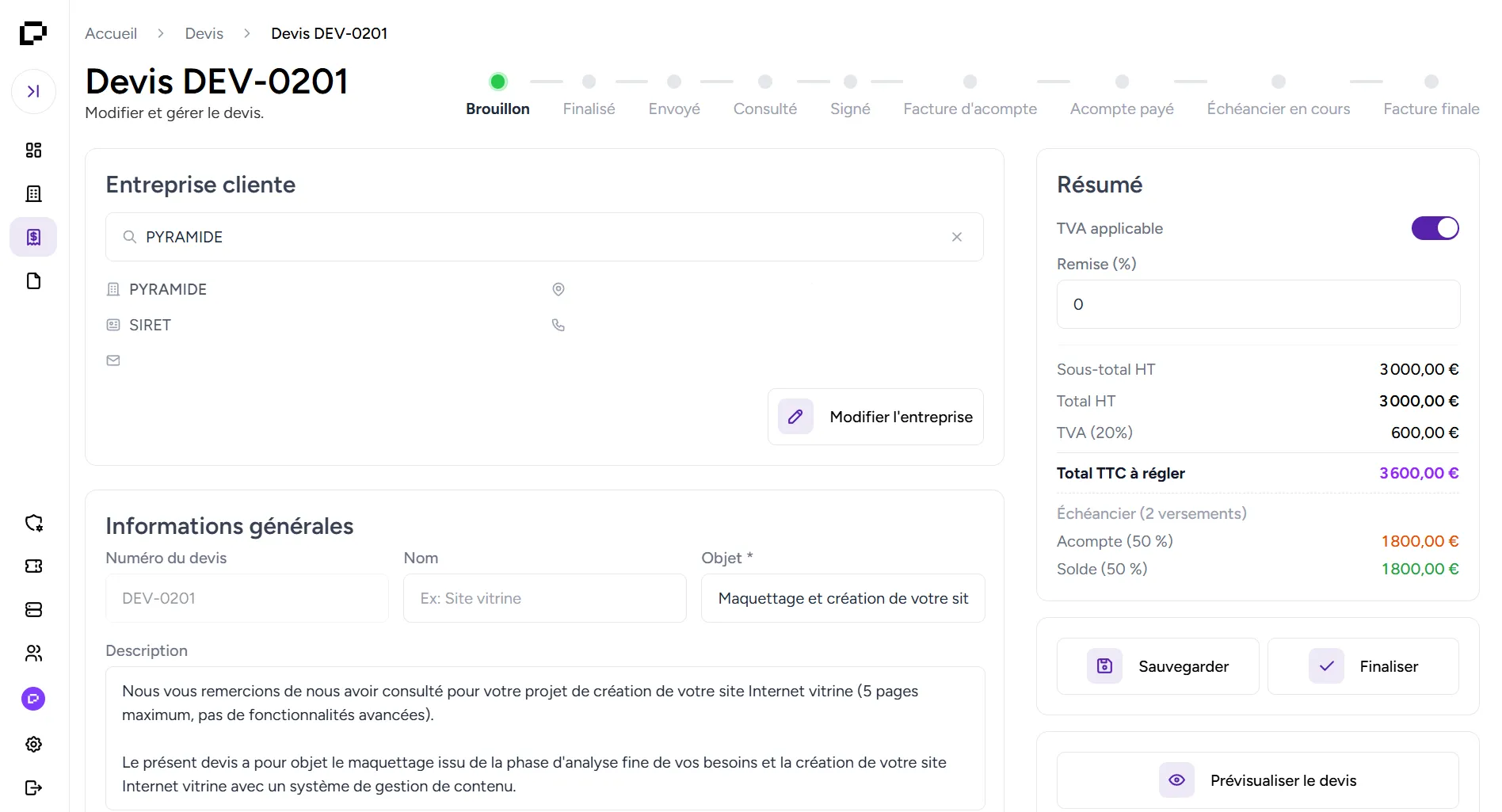Open the ticket icon in sidebar
This screenshot has height=812, width=1502.
pos(33,566)
